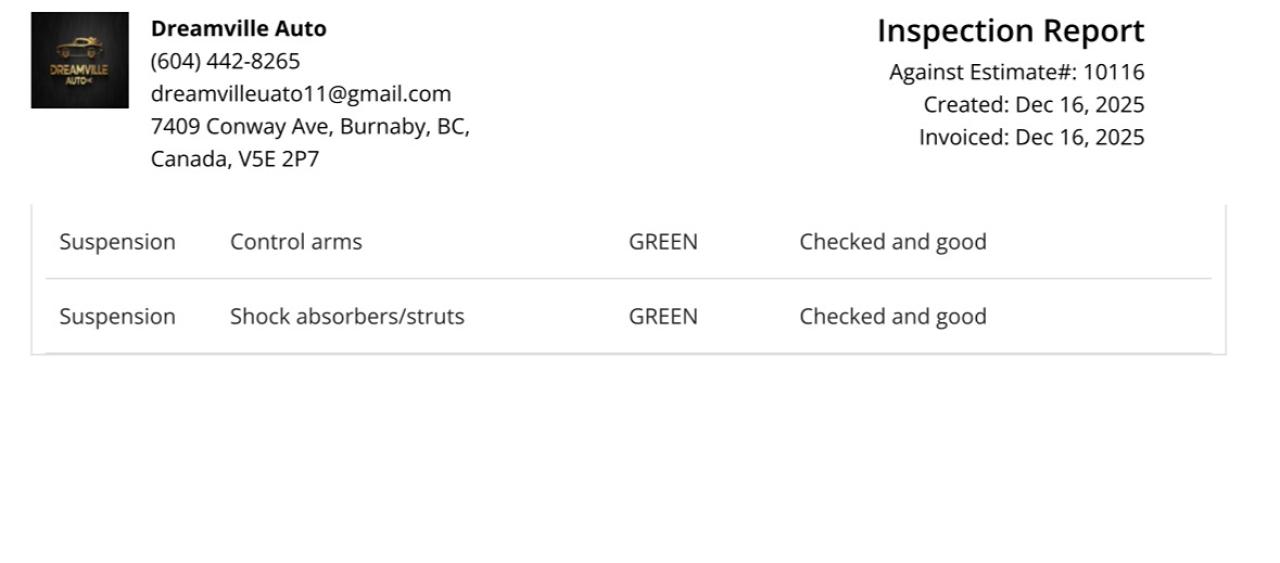Viewport: 1280px width, 563px height.
Task: Open the dreamvilleuato11@gmail.com email link
Action: pos(300,94)
